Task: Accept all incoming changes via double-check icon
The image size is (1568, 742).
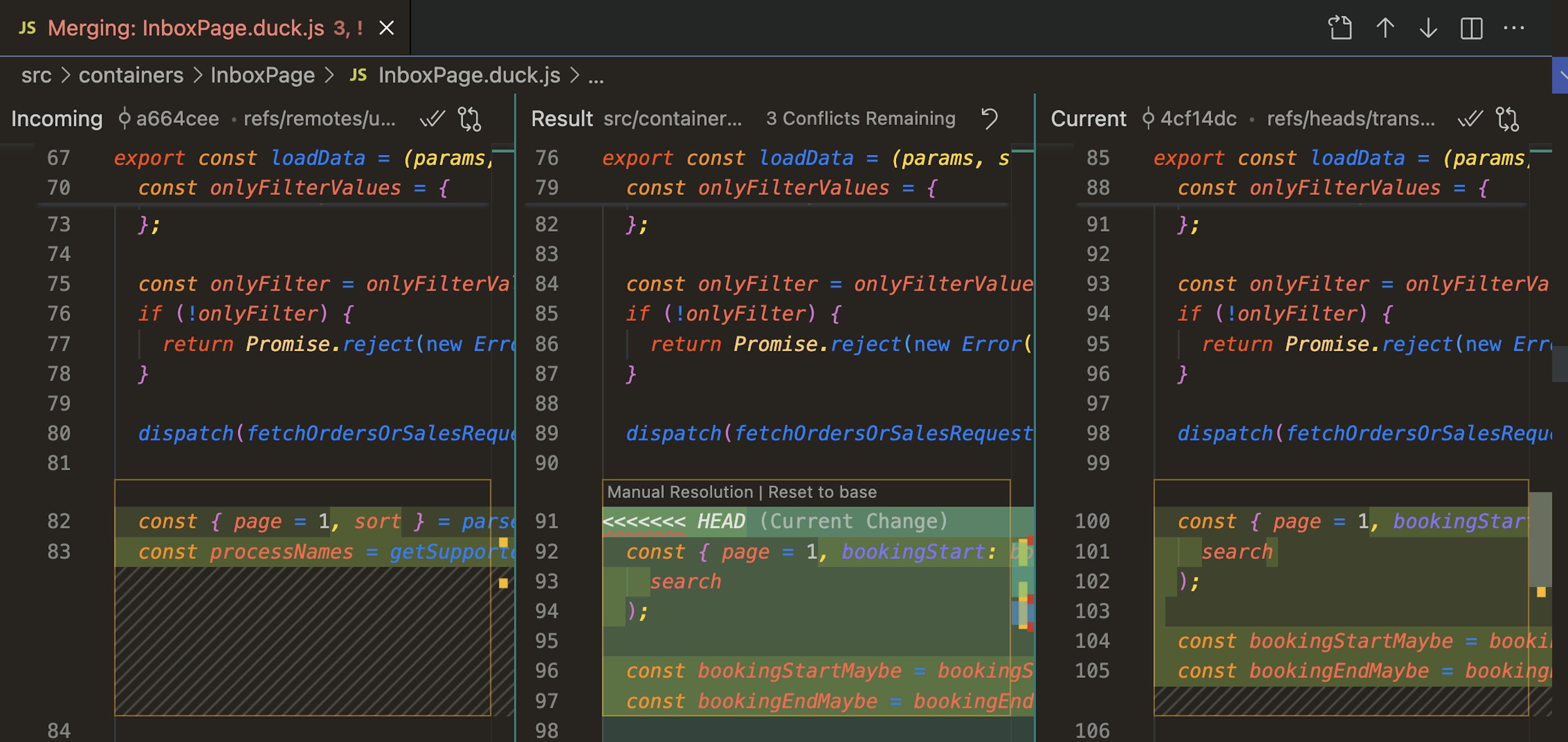Action: tap(433, 119)
